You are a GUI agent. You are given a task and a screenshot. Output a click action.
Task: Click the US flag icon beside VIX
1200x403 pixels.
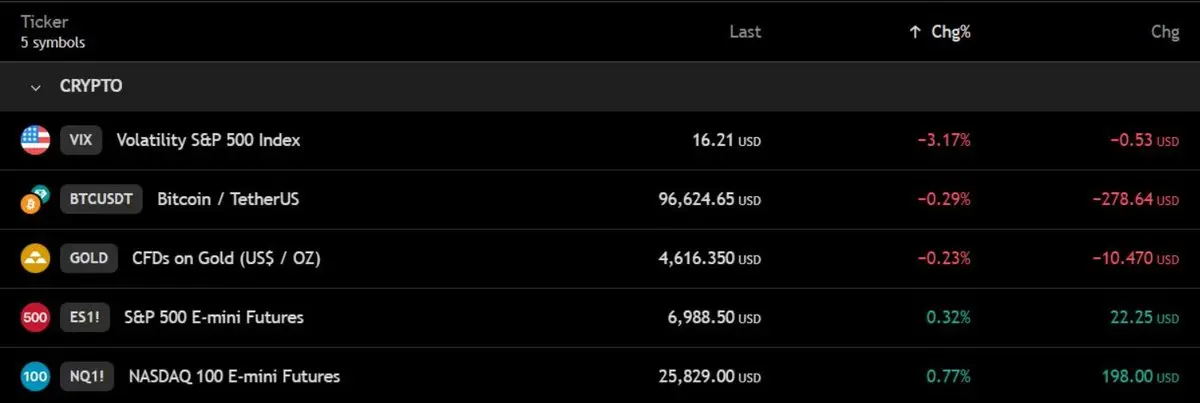(x=35, y=140)
